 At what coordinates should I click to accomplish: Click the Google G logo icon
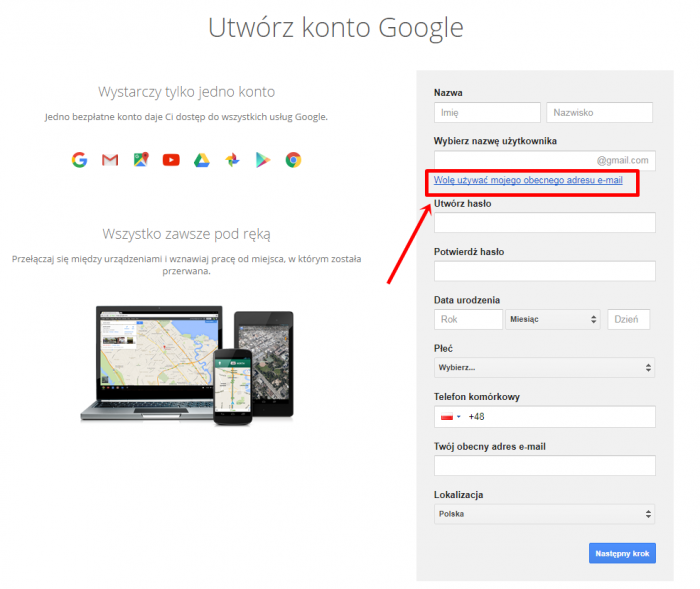pyautogui.click(x=79, y=160)
